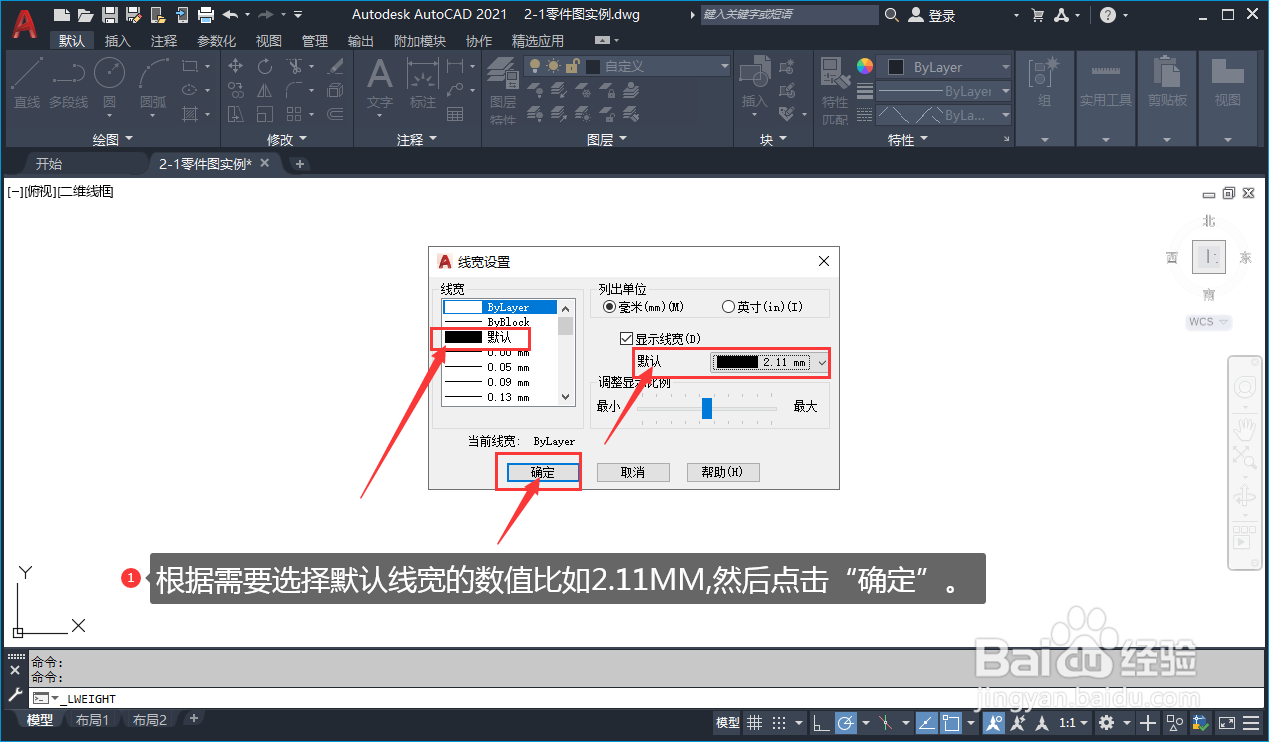Open the lineweight ByLayer dropdown in Properties panel
The height and width of the screenshot is (742, 1269).
tap(945, 91)
